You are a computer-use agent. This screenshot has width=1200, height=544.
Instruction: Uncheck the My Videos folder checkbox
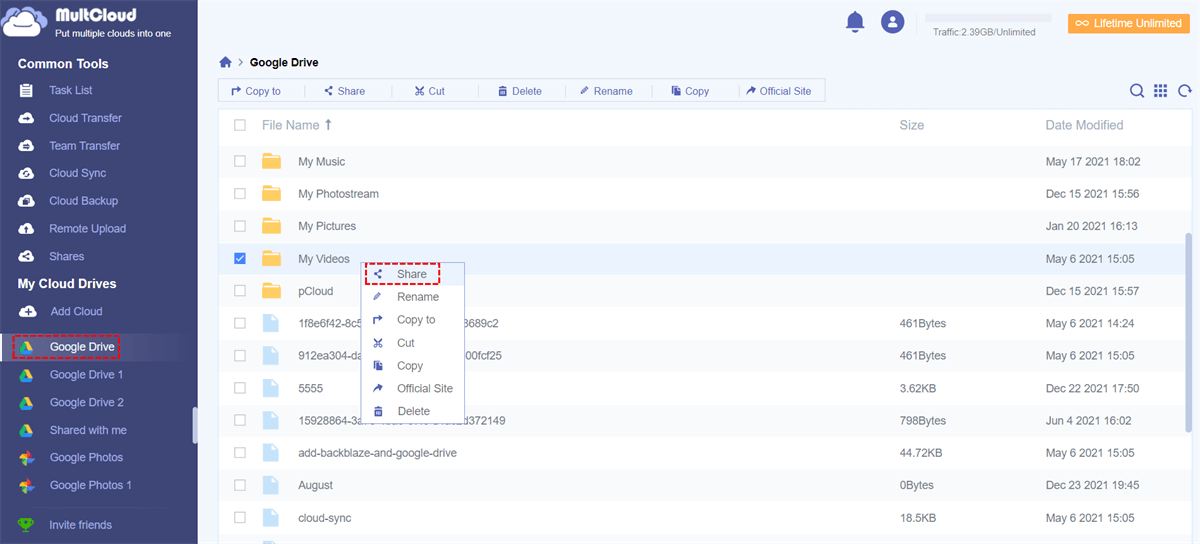(240, 258)
